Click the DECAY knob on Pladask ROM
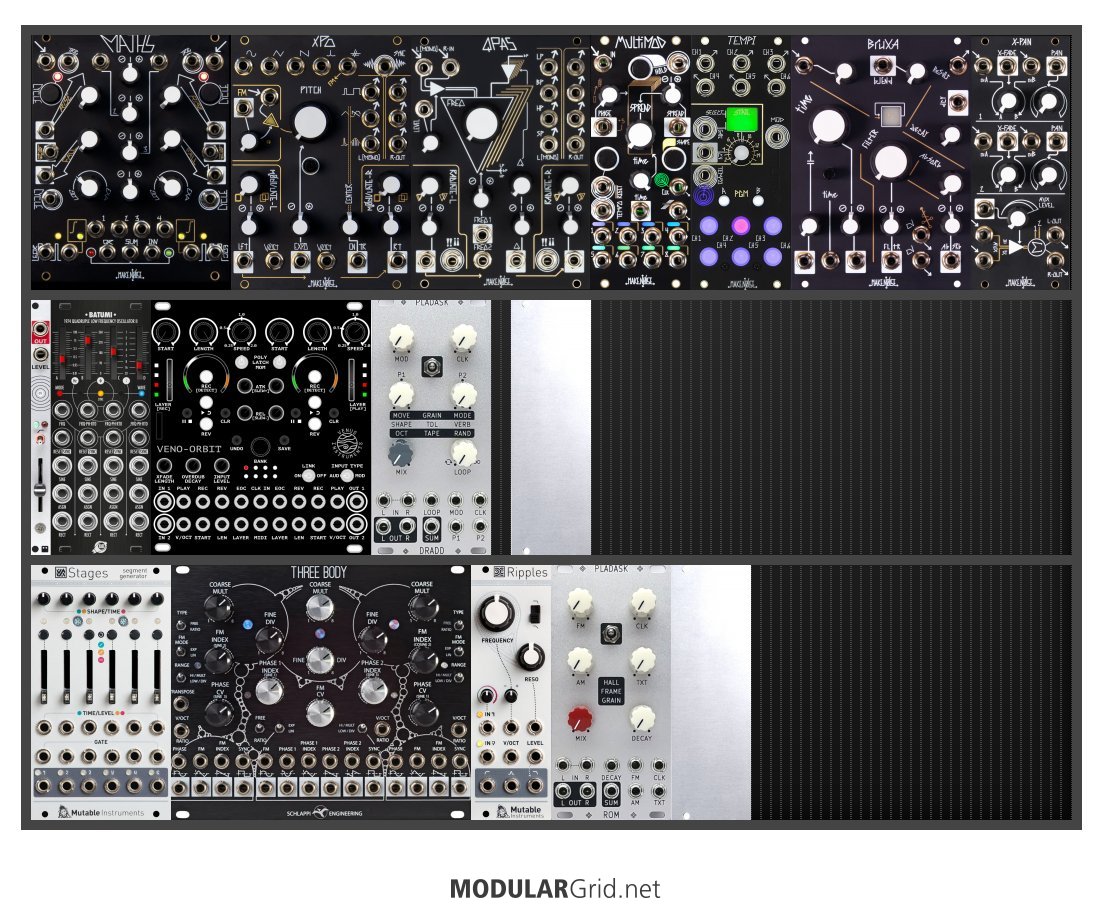The image size is (1112, 910). point(642,718)
